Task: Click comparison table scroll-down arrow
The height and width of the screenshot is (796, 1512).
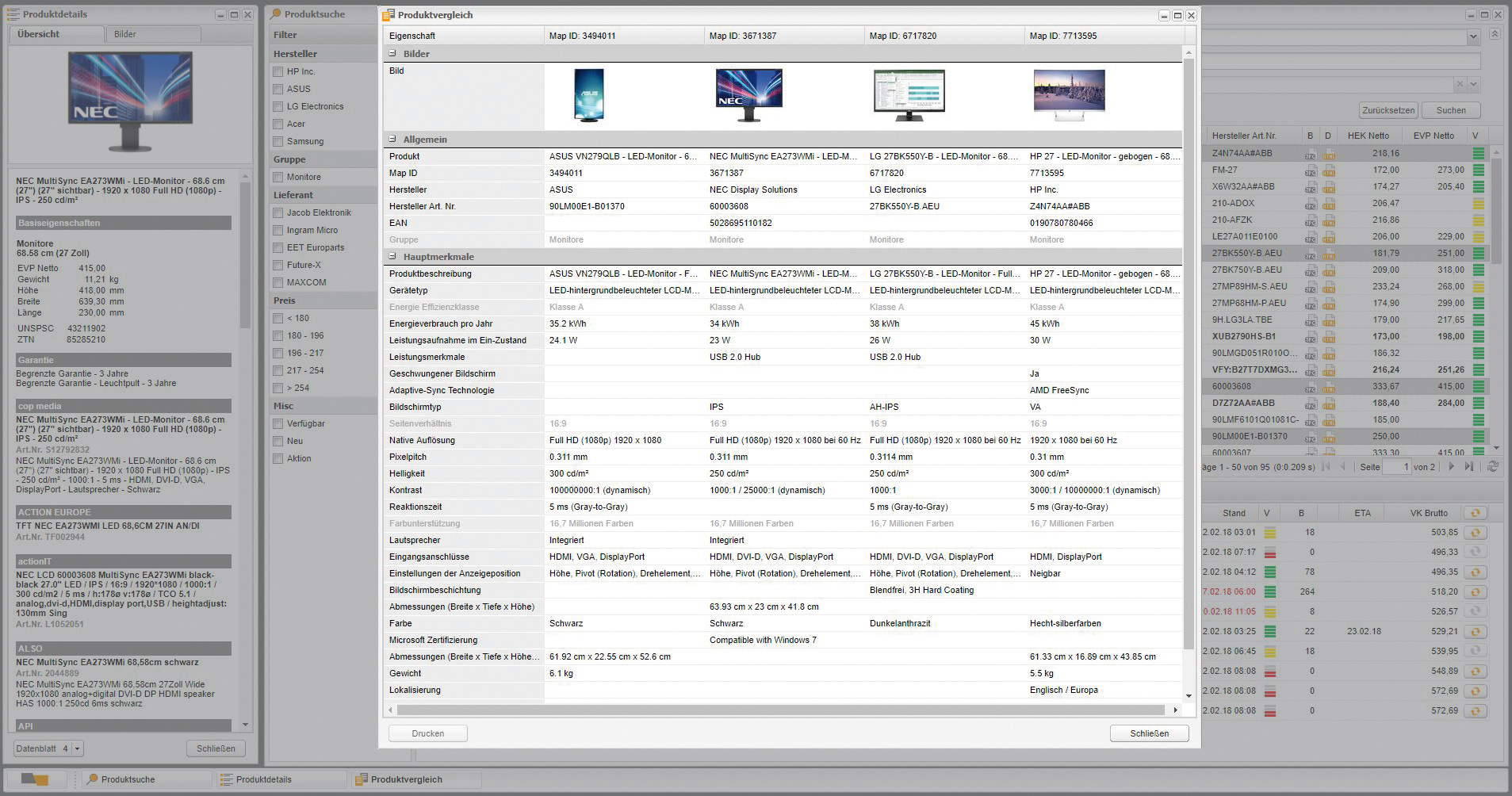Action: click(x=1188, y=696)
